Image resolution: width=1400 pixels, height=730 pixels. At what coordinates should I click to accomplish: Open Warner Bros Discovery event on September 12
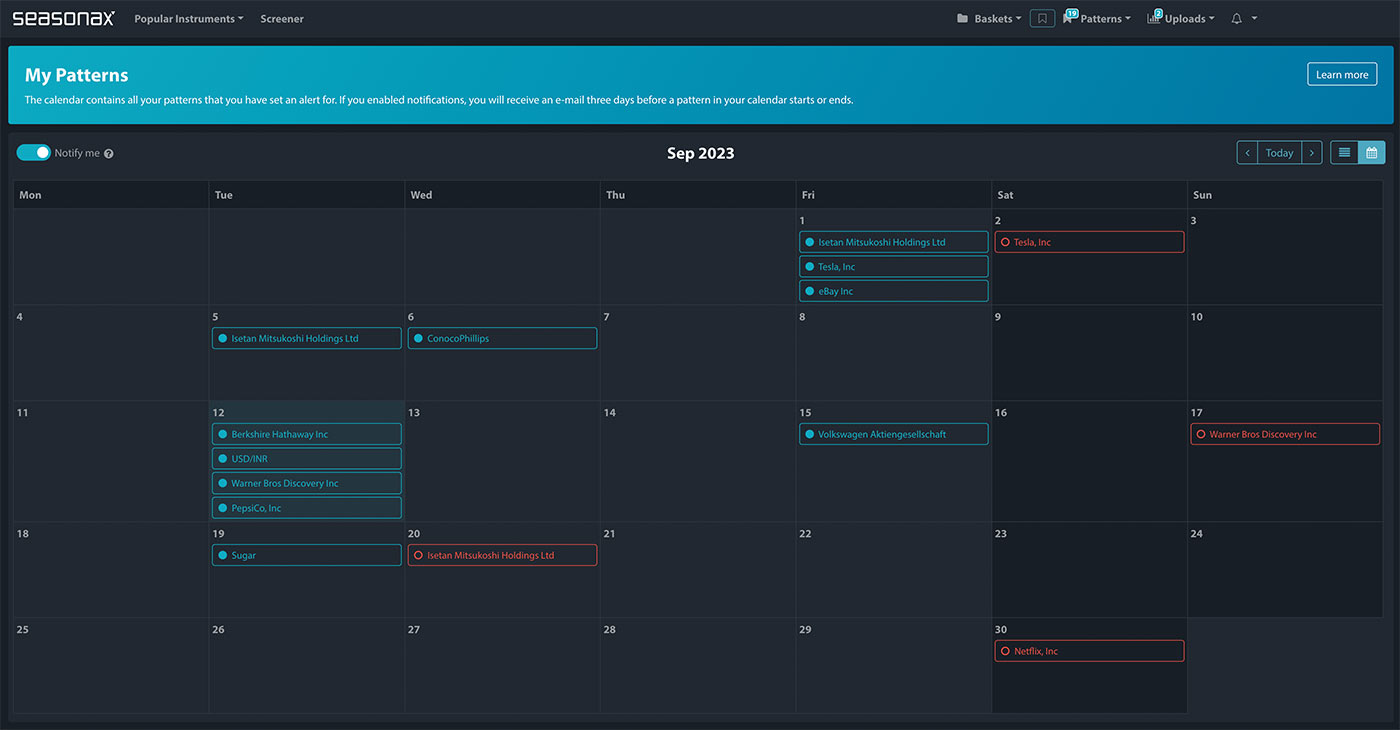[x=306, y=483]
